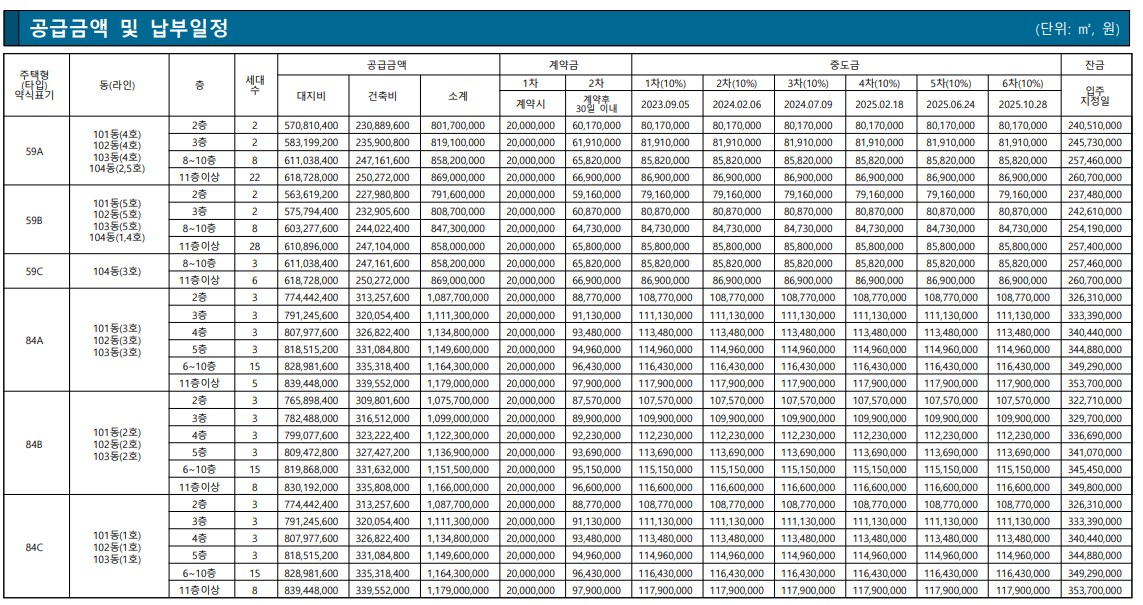
Task: Select the '계약시' sub-header
Action: tap(531, 104)
